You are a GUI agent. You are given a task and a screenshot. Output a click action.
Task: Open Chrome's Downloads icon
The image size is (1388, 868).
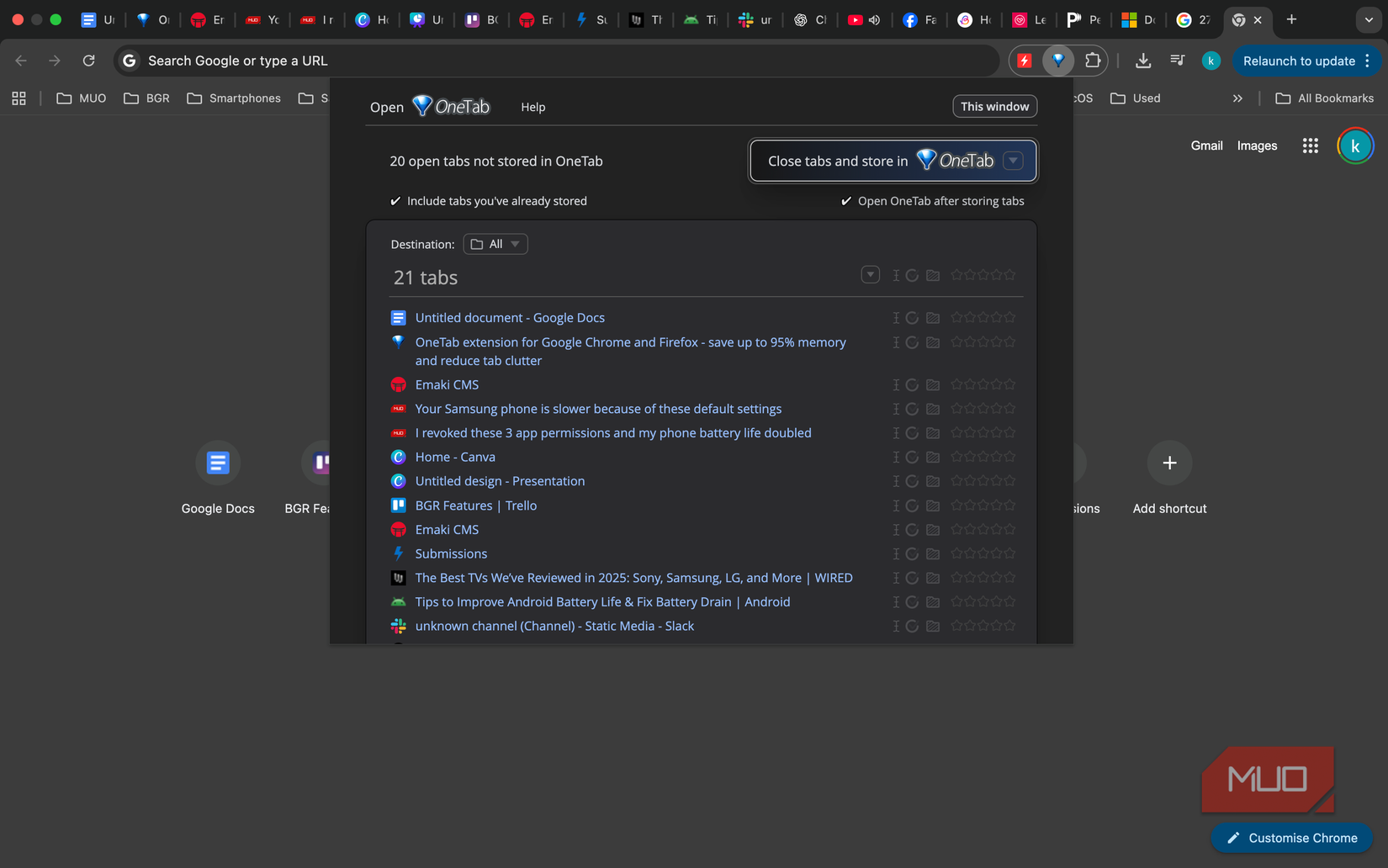pos(1143,60)
